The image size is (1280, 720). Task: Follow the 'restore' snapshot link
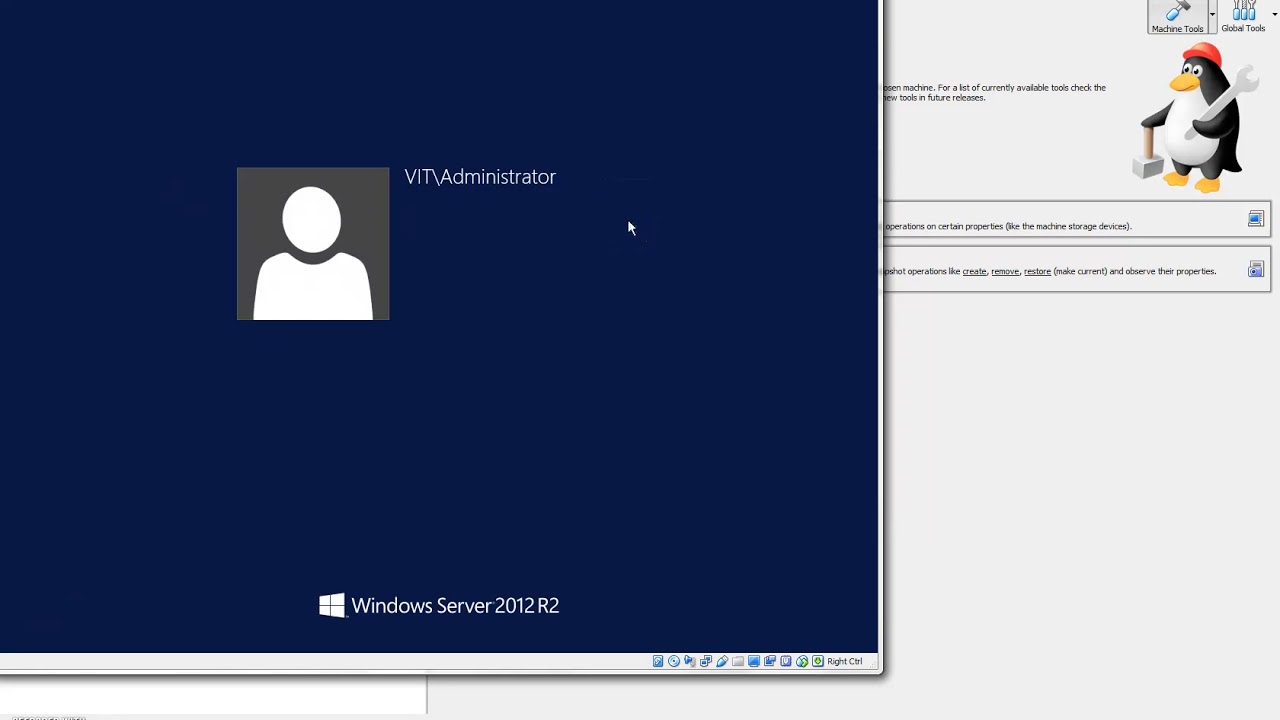click(x=1037, y=271)
